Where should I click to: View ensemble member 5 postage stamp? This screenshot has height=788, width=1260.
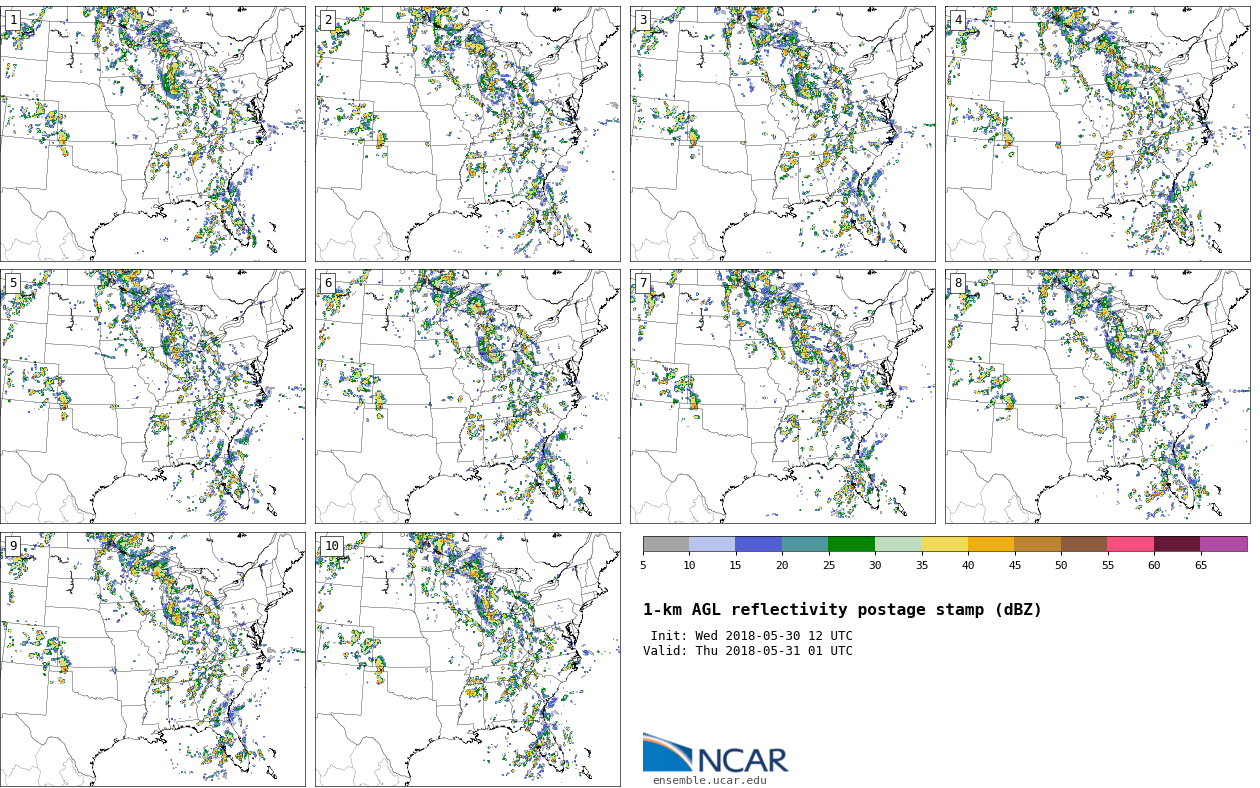152,396
